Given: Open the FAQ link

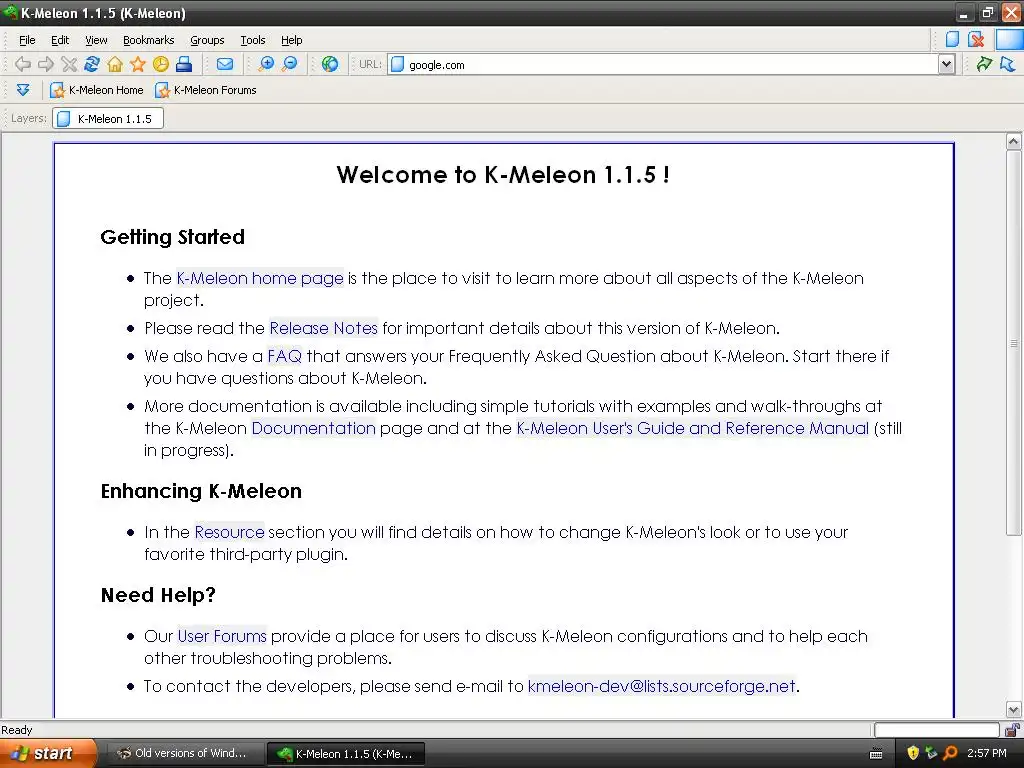Looking at the screenshot, I should [284, 356].
